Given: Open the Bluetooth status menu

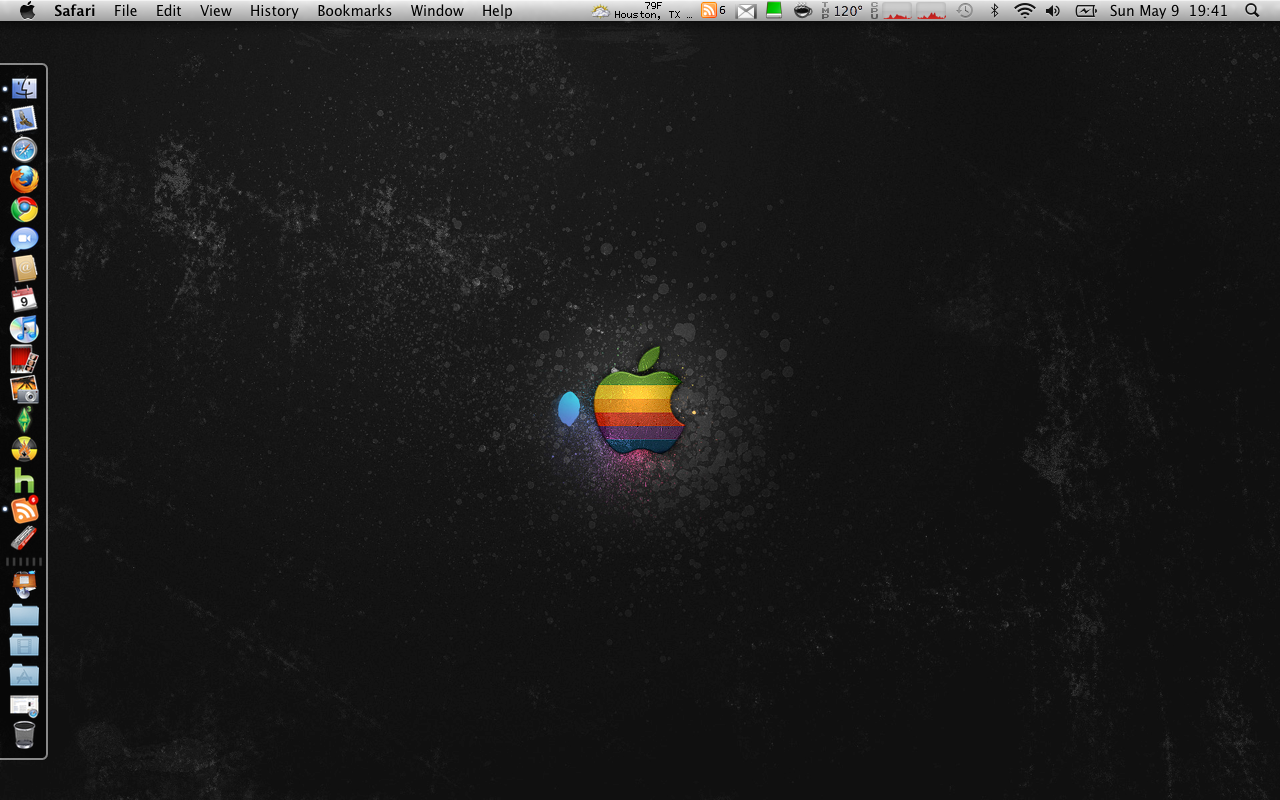Looking at the screenshot, I should coord(994,11).
